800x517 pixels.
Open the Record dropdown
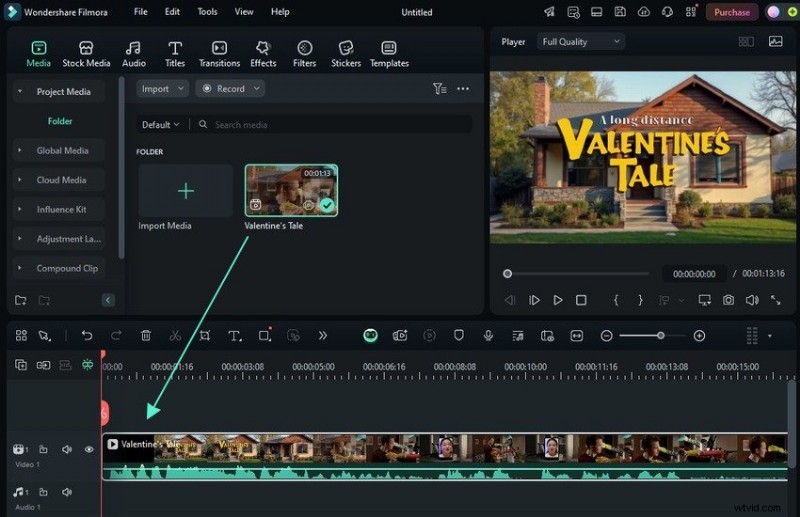(x=230, y=89)
